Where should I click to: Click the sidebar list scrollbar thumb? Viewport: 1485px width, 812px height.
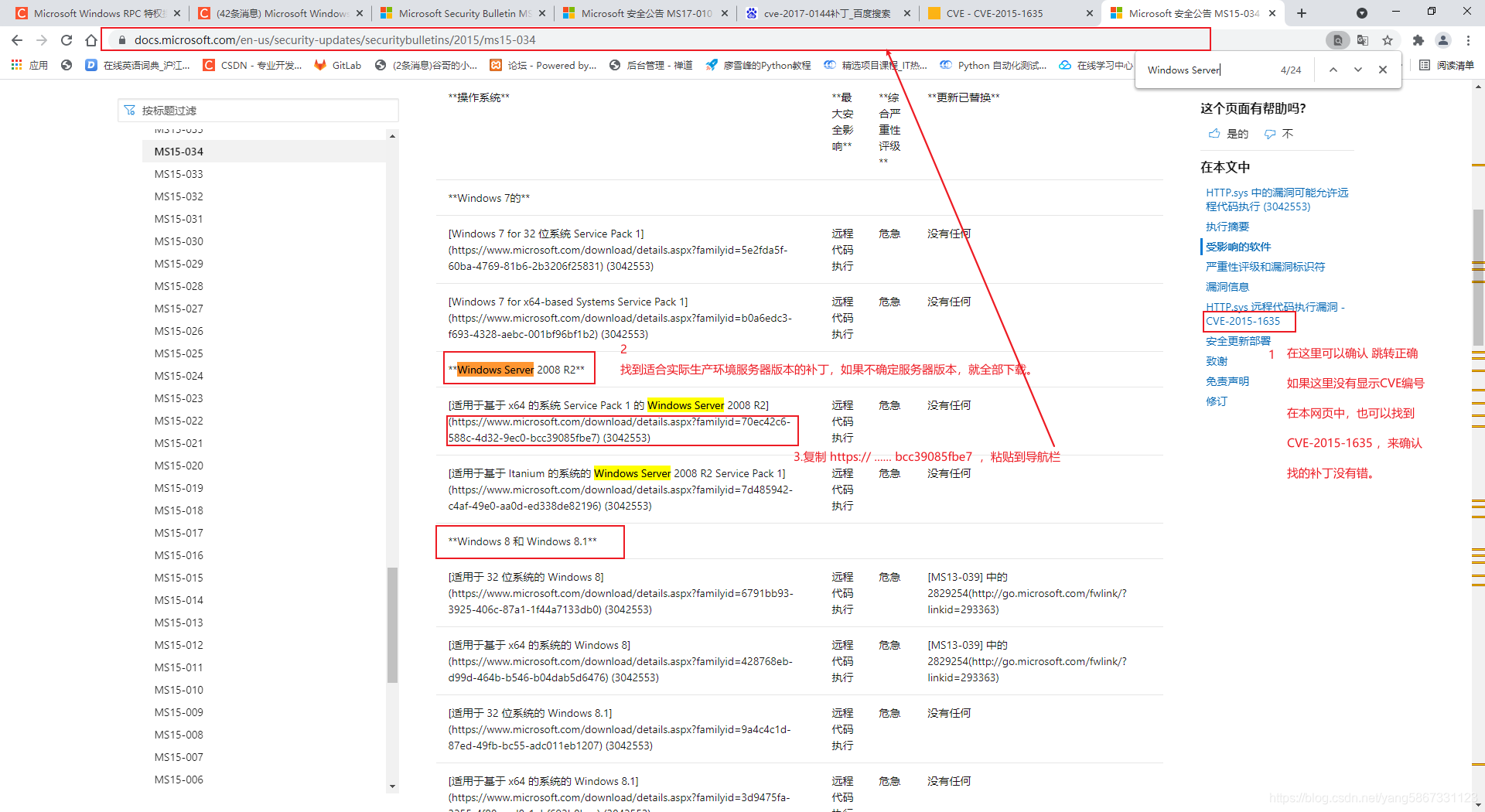click(x=392, y=625)
